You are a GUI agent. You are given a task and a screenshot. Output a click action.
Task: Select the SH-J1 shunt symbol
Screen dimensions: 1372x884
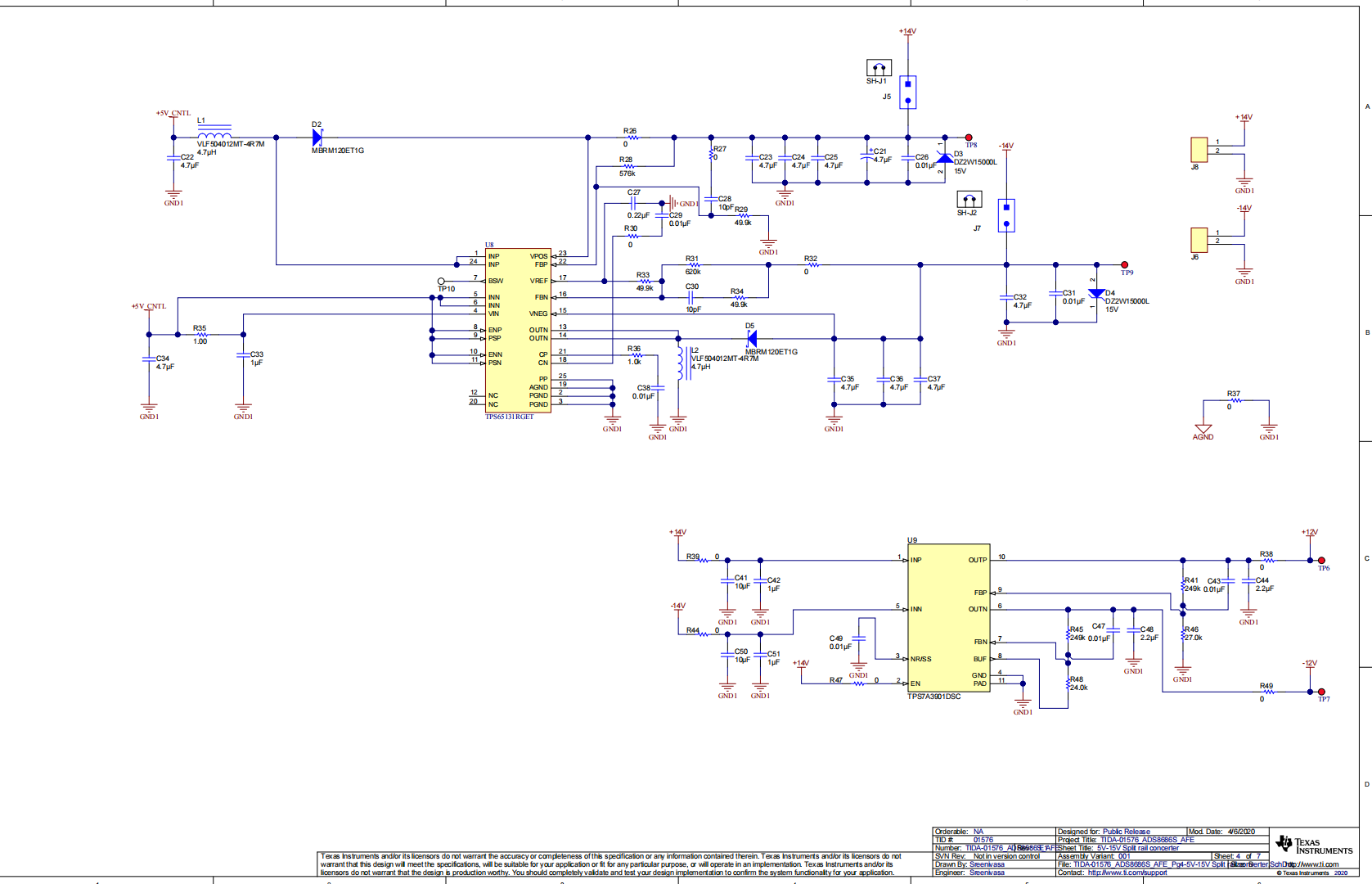879,68
